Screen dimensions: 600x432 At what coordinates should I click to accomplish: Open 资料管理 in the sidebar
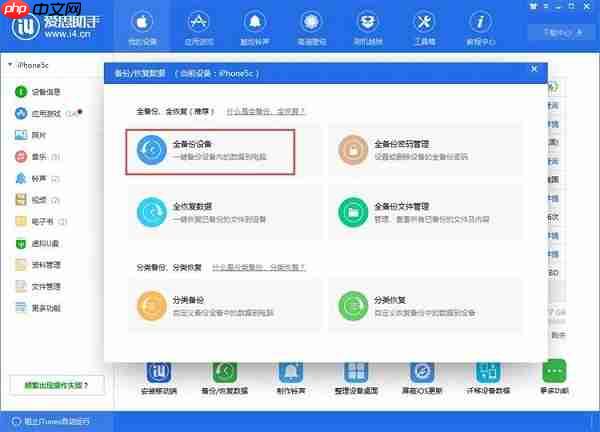tap(38, 265)
